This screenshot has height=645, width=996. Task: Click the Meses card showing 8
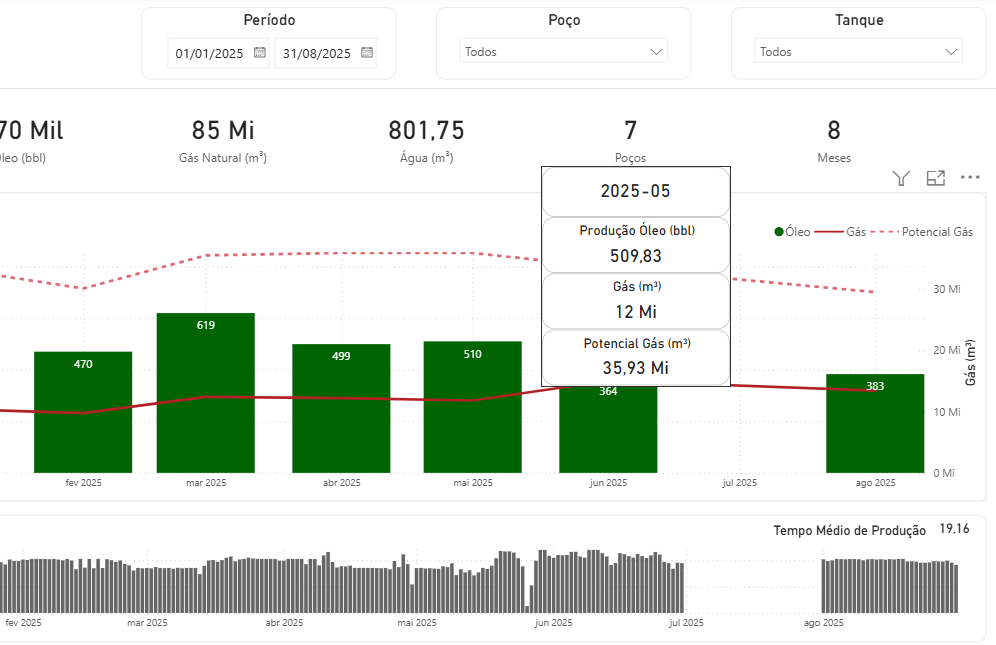point(834,140)
